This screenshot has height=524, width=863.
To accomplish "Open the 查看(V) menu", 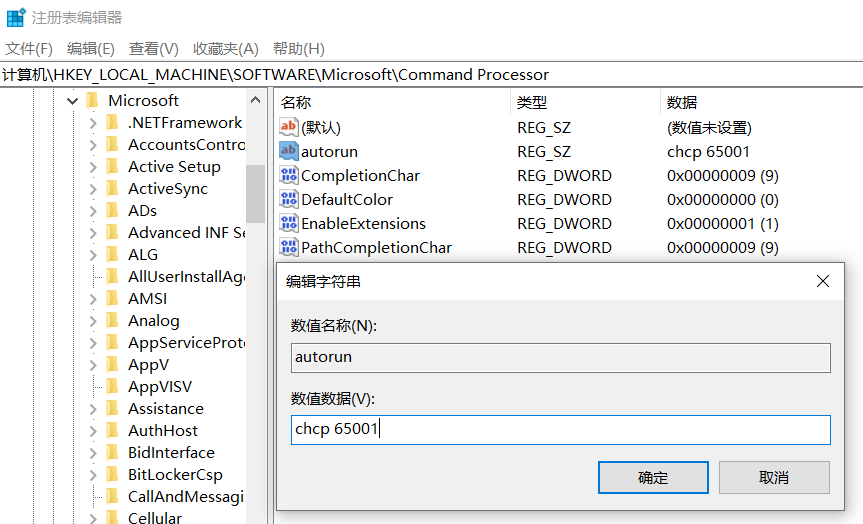I will pyautogui.click(x=154, y=49).
